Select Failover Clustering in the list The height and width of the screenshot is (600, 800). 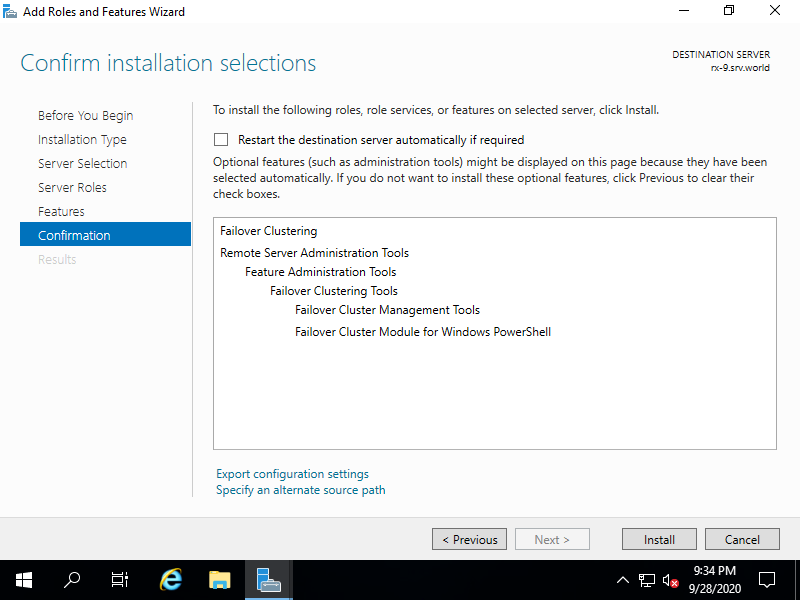click(268, 231)
